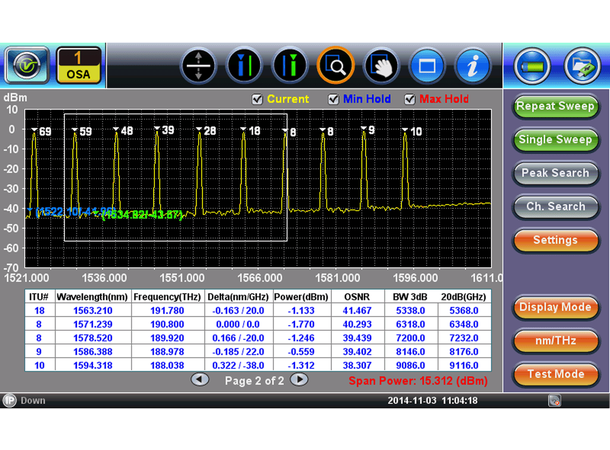Click the Page 2 of 2 indicator
Viewport: 610px width, 450px height.
pos(254,380)
